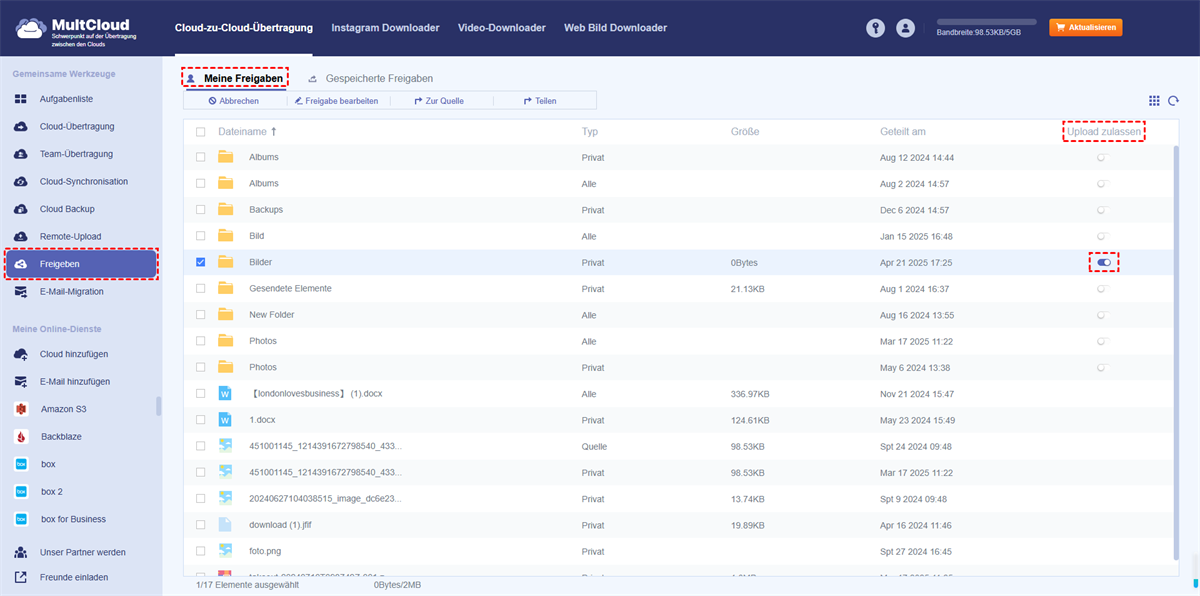Screen dimensions: 1200x596
Task: Click the key icon in header
Action: pyautogui.click(x=875, y=29)
